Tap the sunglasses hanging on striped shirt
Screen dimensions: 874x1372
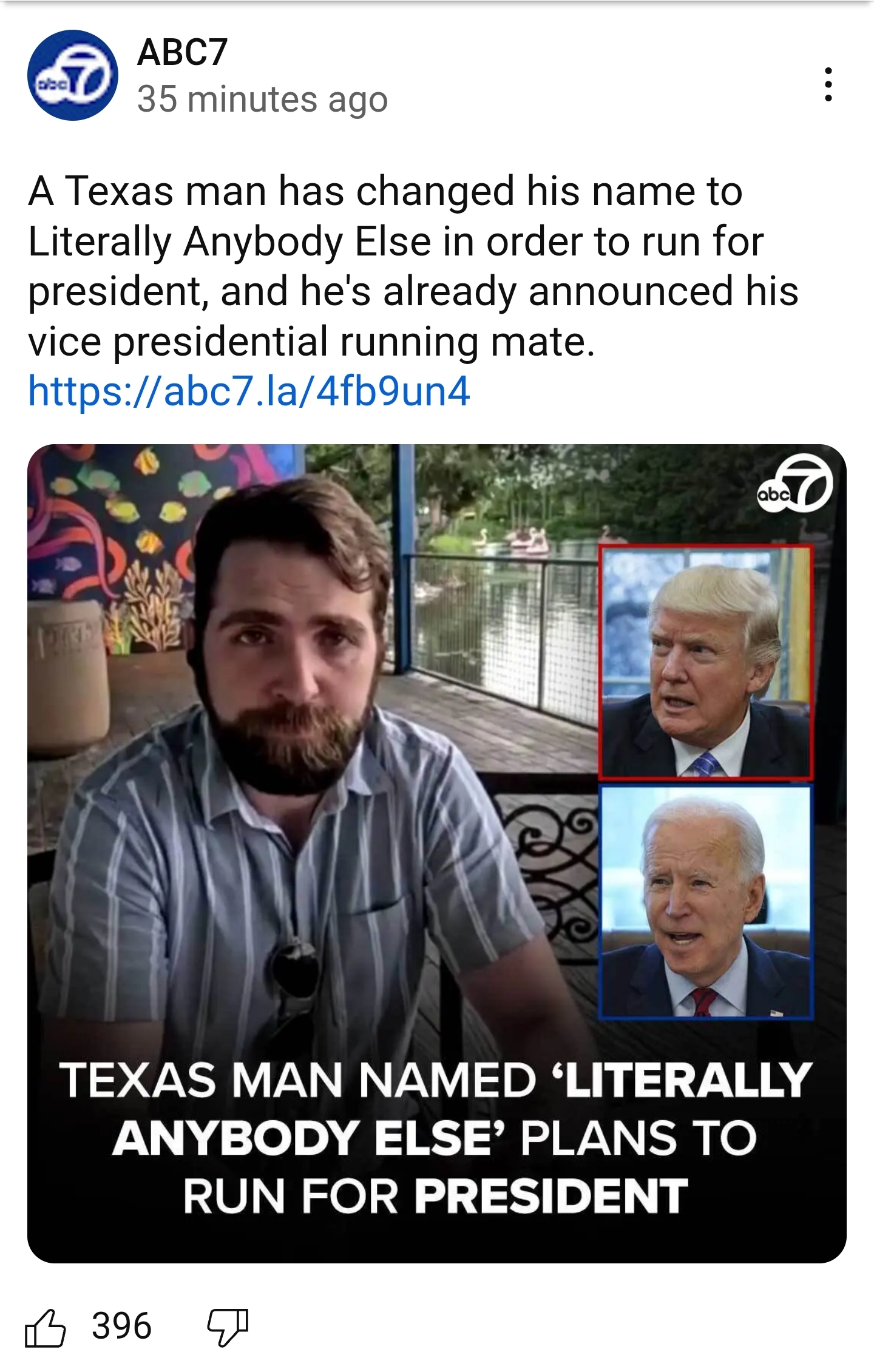tap(296, 971)
